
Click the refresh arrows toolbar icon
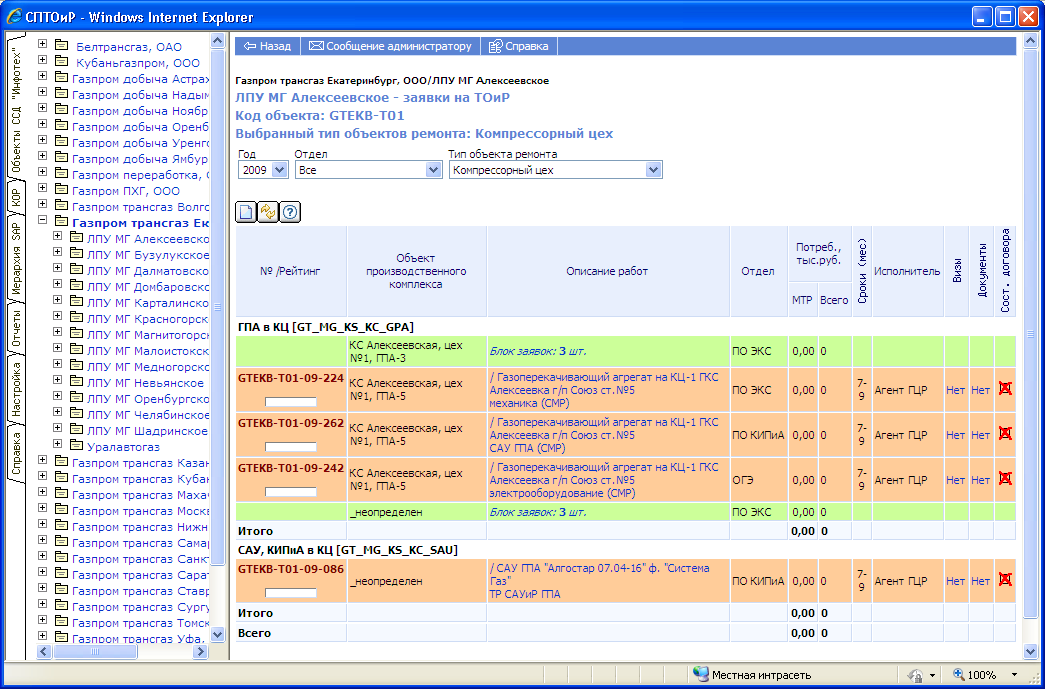268,212
